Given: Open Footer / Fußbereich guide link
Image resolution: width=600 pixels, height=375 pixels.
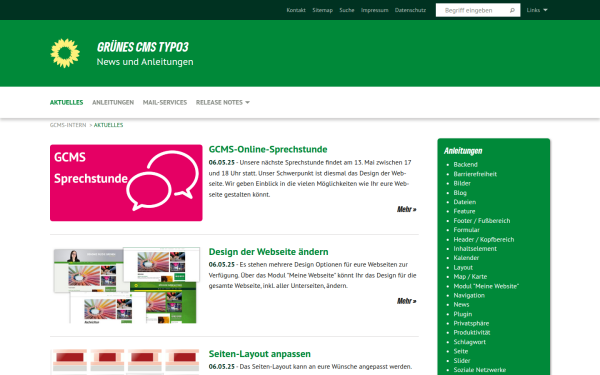Looking at the screenshot, I should [482, 221].
